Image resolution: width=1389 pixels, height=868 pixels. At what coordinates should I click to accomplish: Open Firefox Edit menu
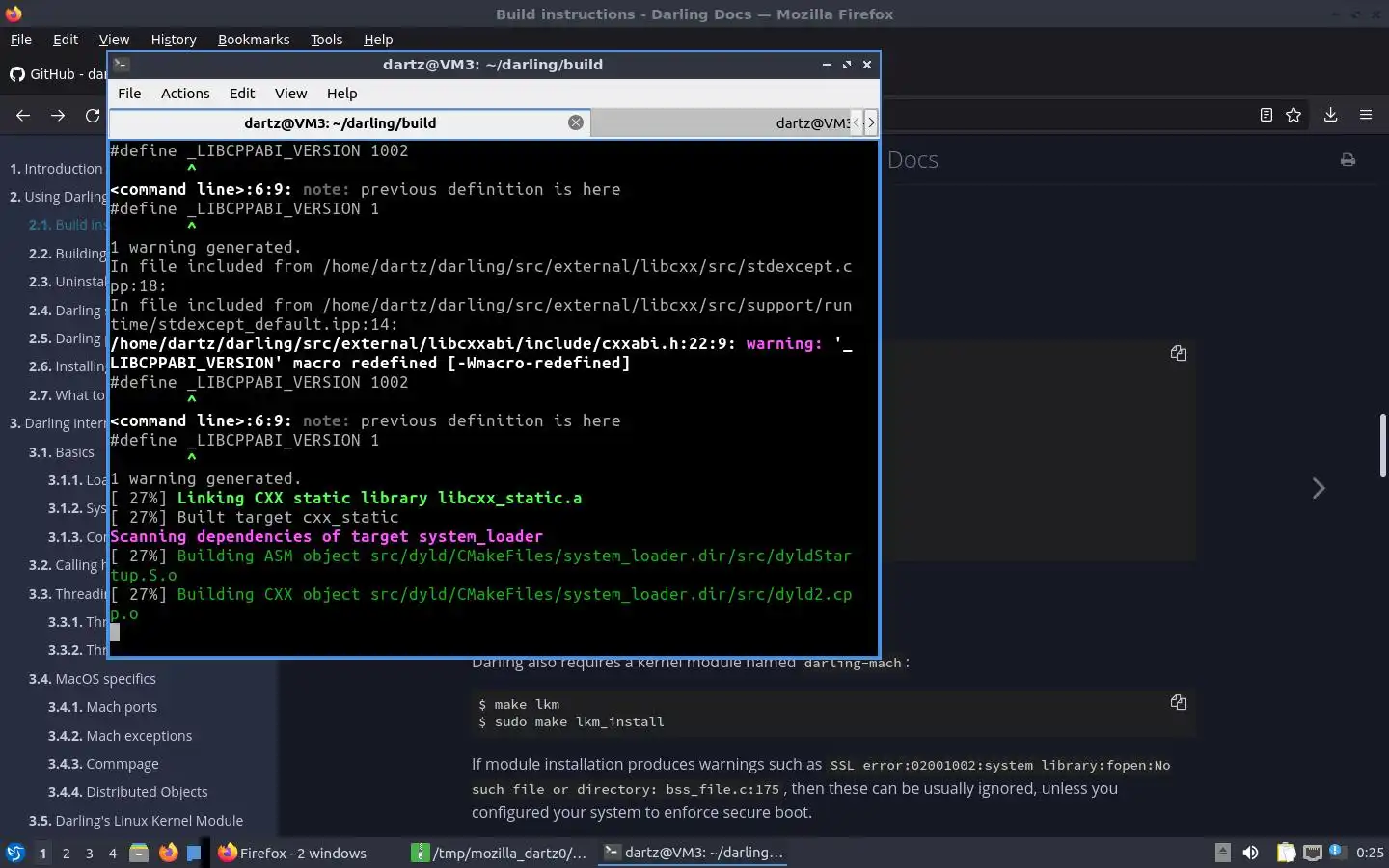66,40
